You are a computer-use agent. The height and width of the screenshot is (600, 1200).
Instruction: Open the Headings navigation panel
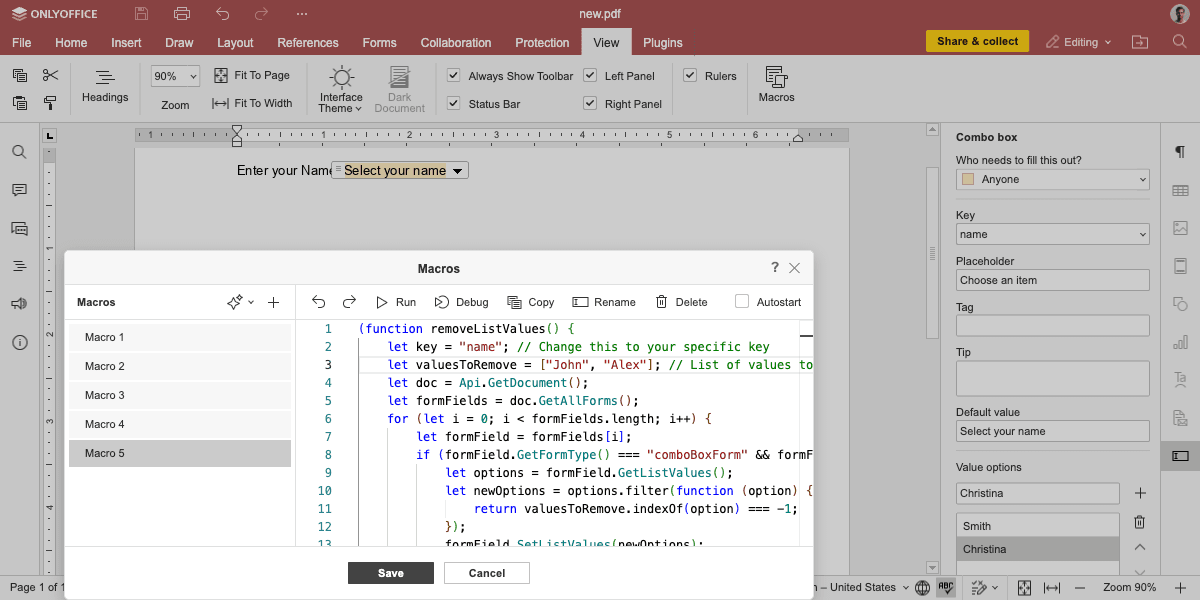click(105, 86)
